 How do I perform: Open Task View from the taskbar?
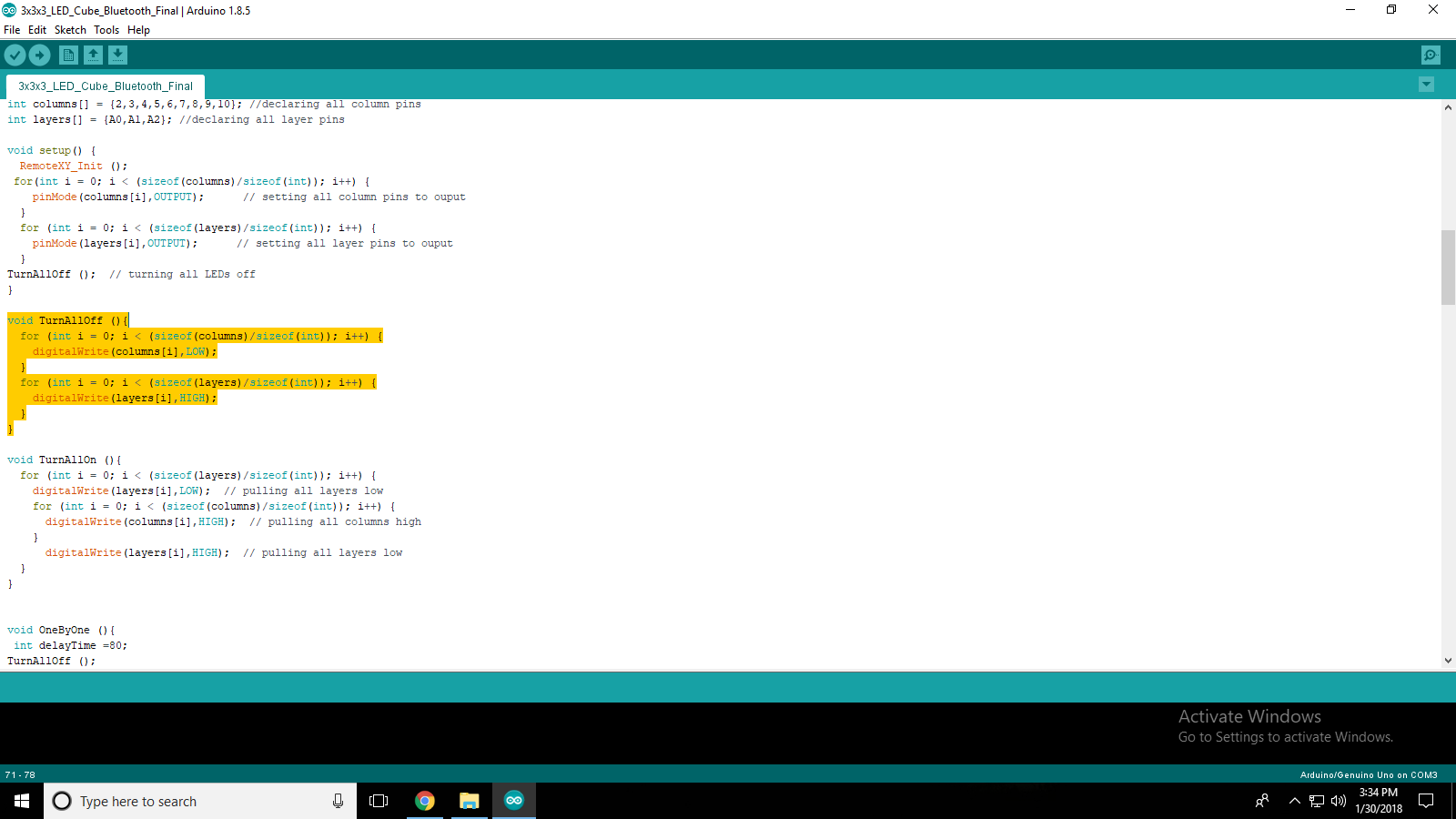tap(379, 801)
